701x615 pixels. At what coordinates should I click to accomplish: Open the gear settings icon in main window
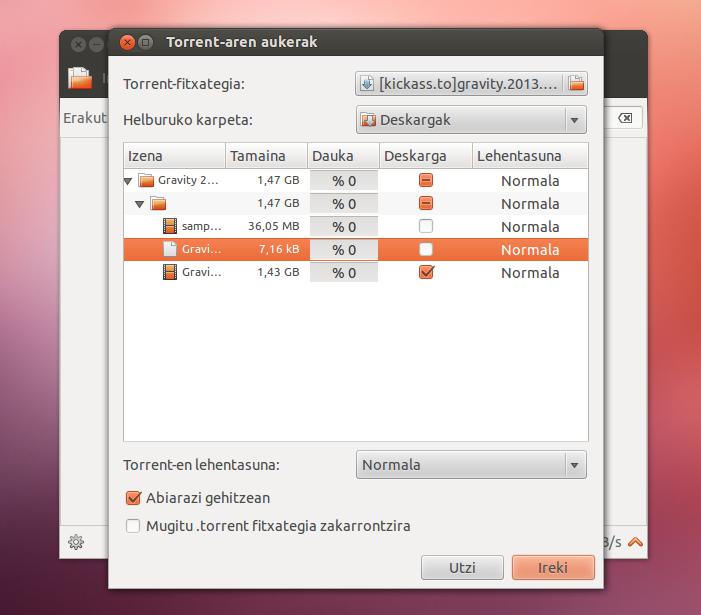coord(76,542)
